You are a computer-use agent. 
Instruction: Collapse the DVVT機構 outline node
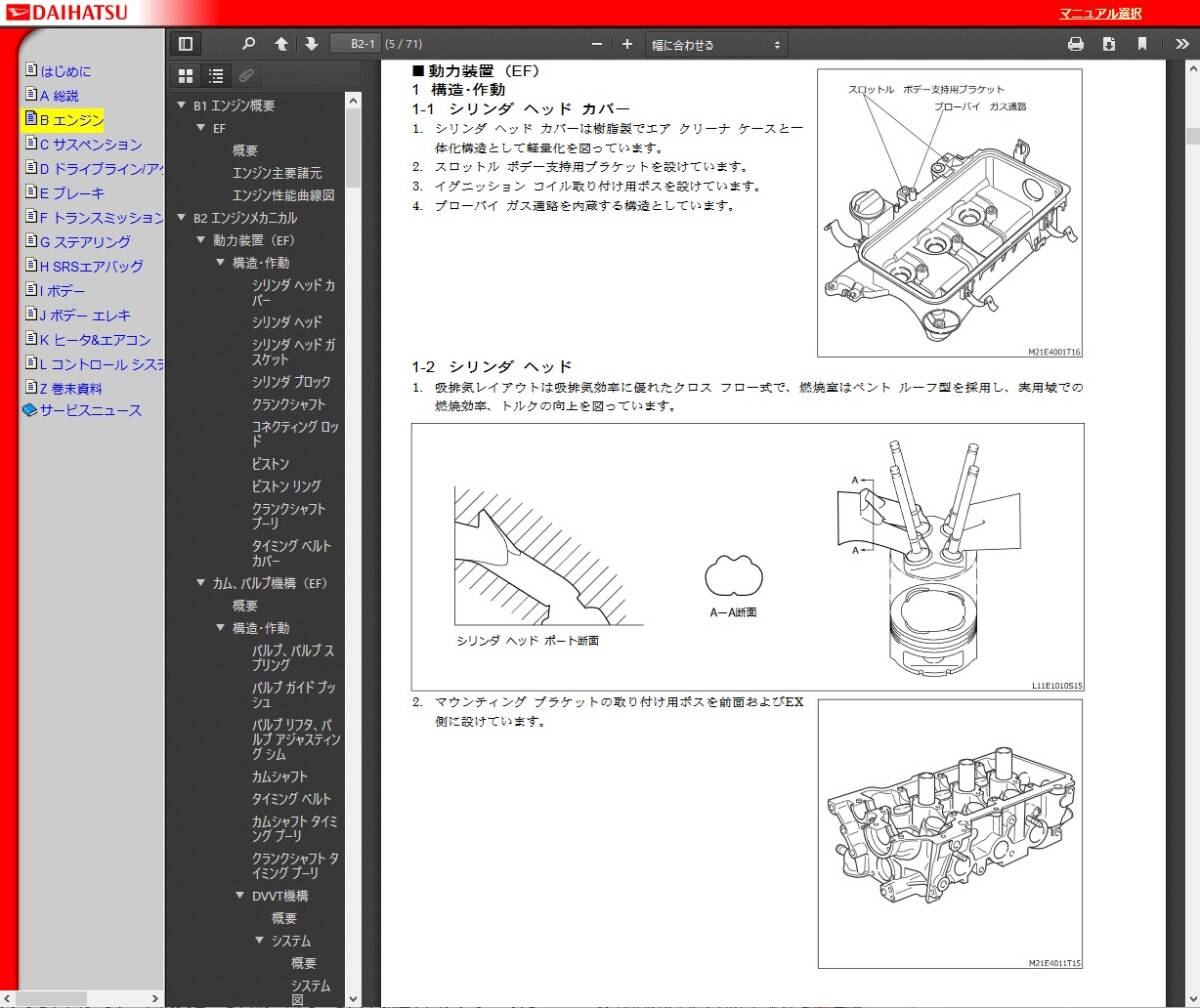click(x=240, y=896)
